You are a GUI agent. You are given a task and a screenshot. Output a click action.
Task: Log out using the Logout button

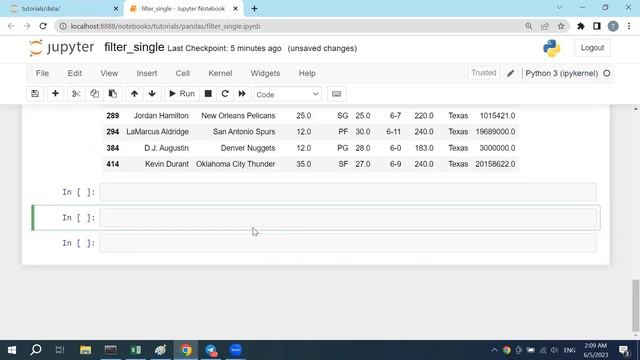click(x=592, y=48)
